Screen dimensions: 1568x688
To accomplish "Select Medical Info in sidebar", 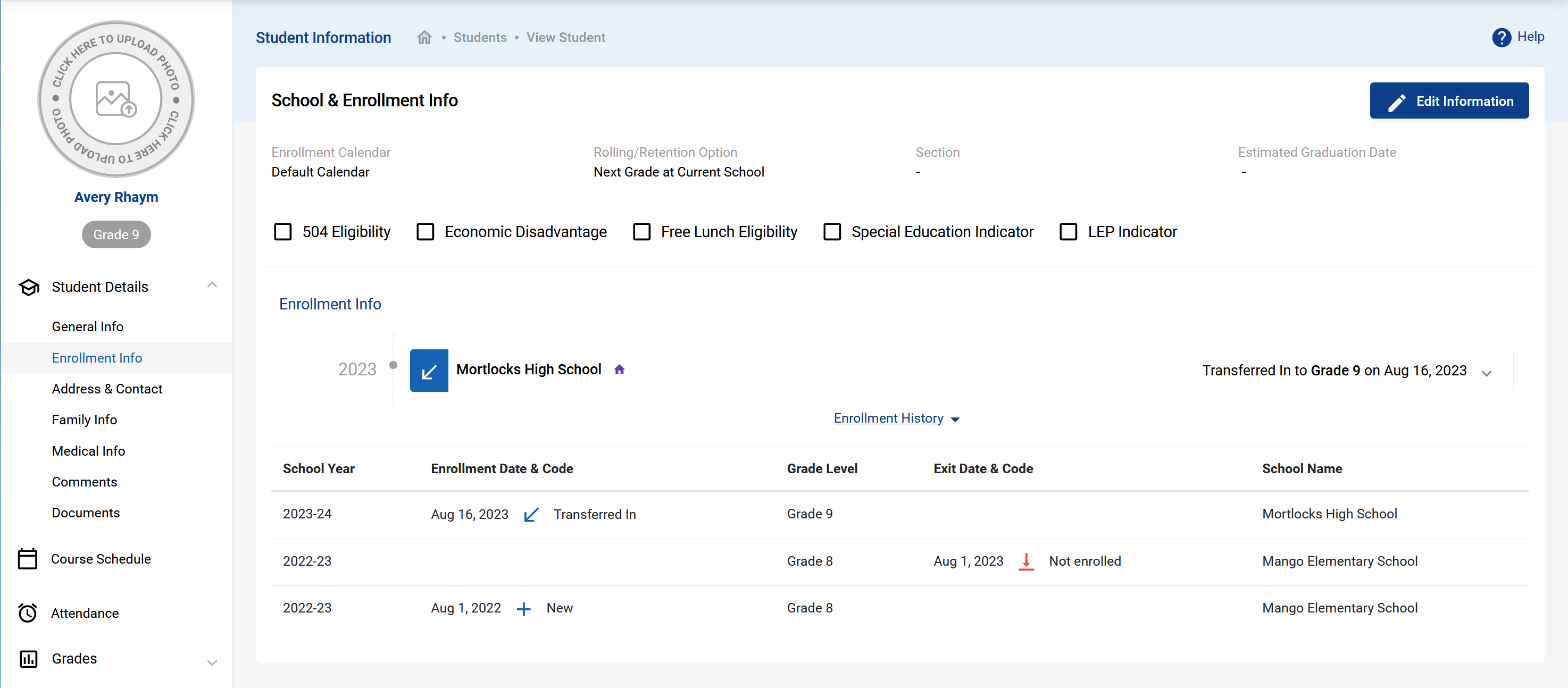I will point(88,451).
